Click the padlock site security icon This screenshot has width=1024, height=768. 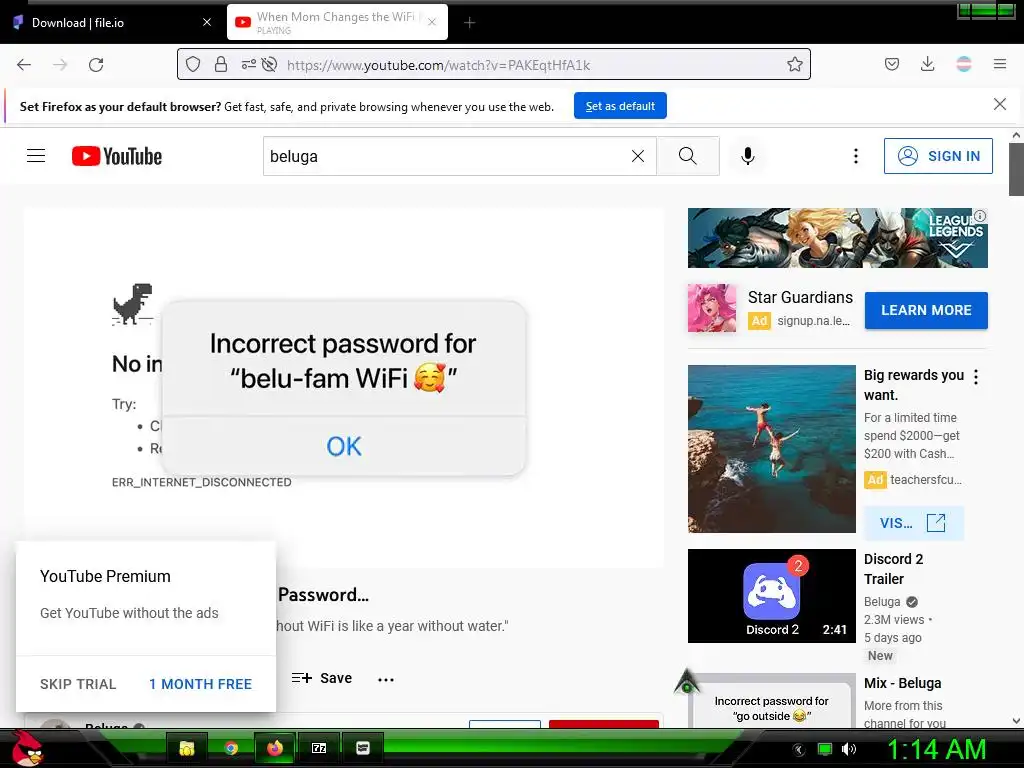click(221, 64)
